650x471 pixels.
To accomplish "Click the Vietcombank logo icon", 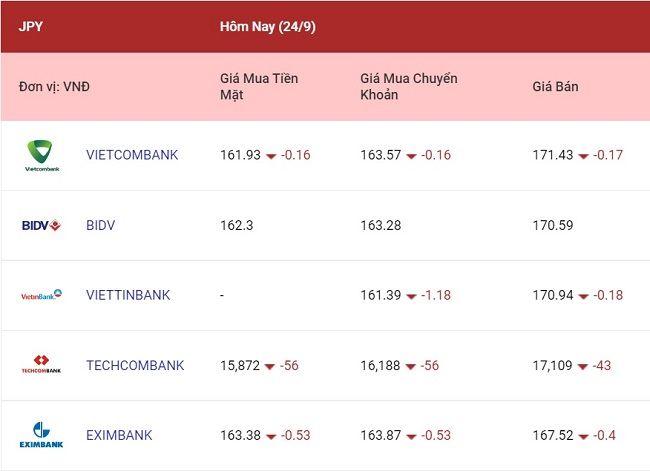I will tap(42, 155).
